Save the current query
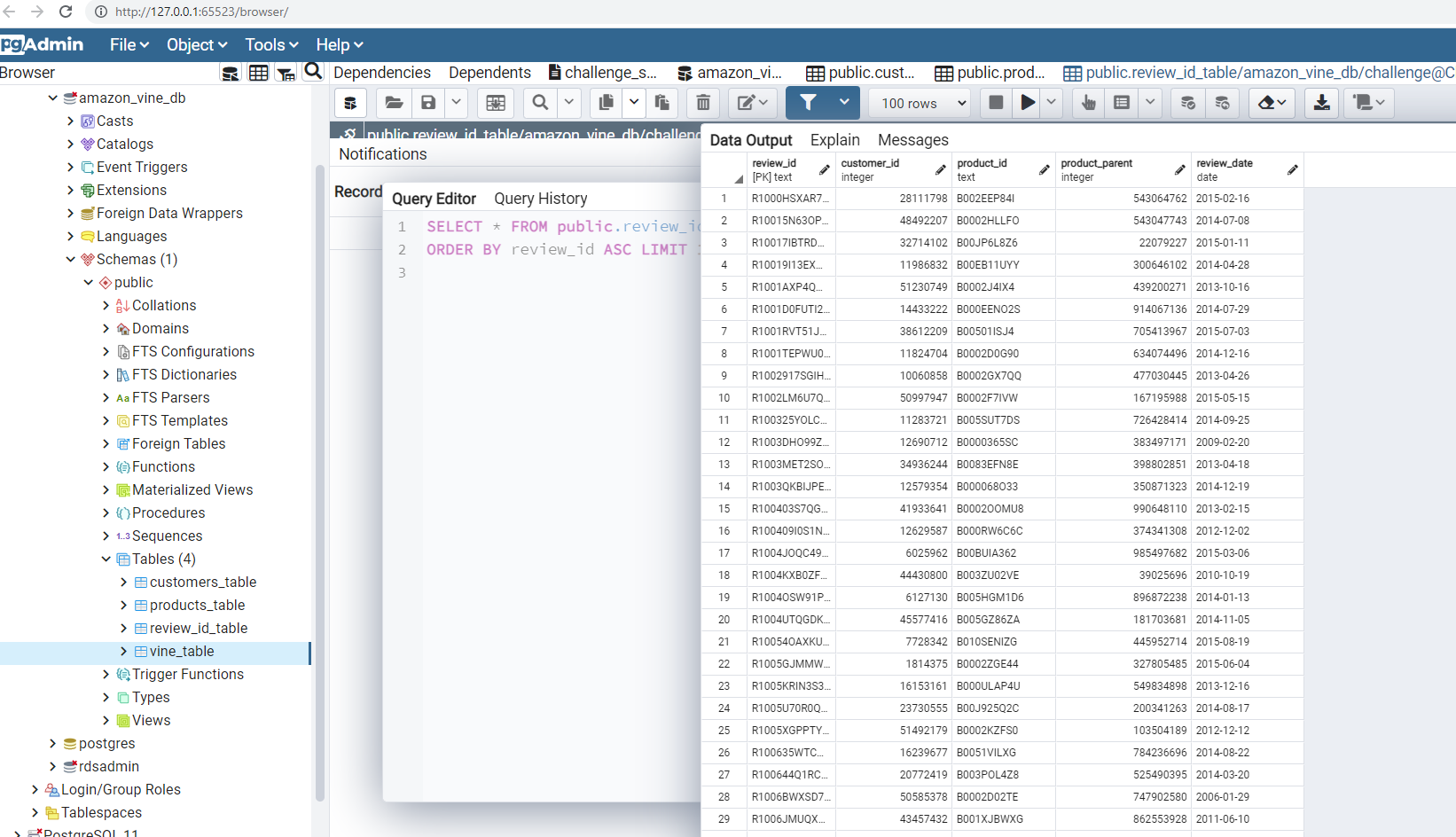 pos(428,103)
